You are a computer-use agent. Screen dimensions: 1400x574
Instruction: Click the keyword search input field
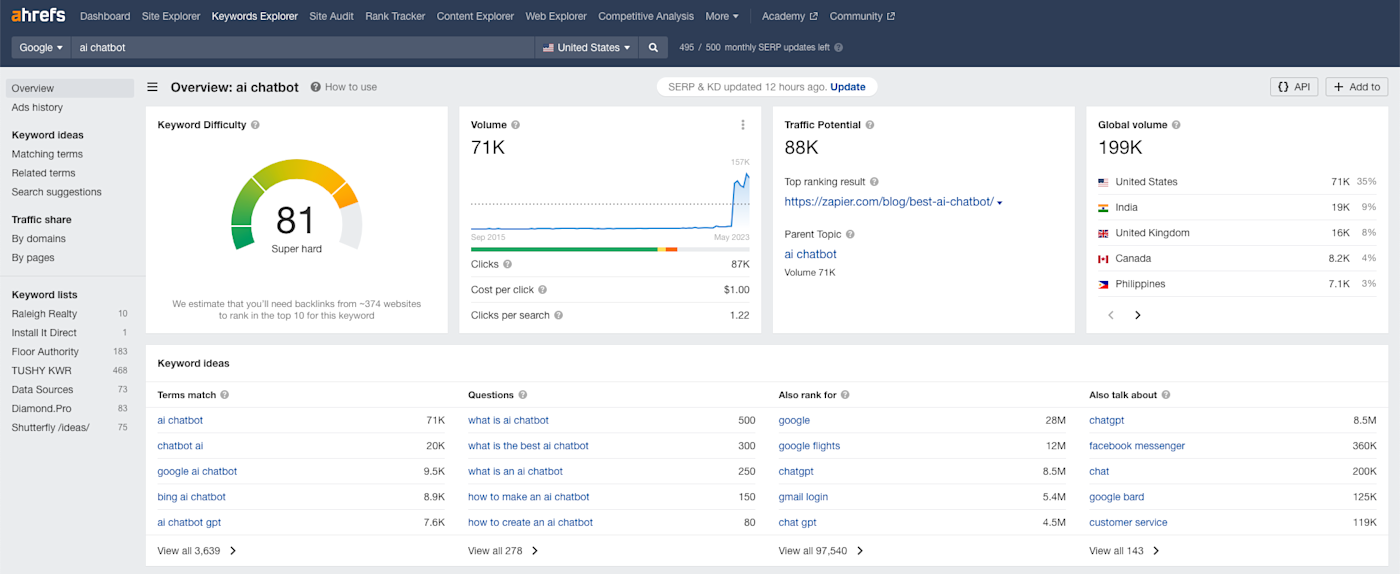coord(300,47)
